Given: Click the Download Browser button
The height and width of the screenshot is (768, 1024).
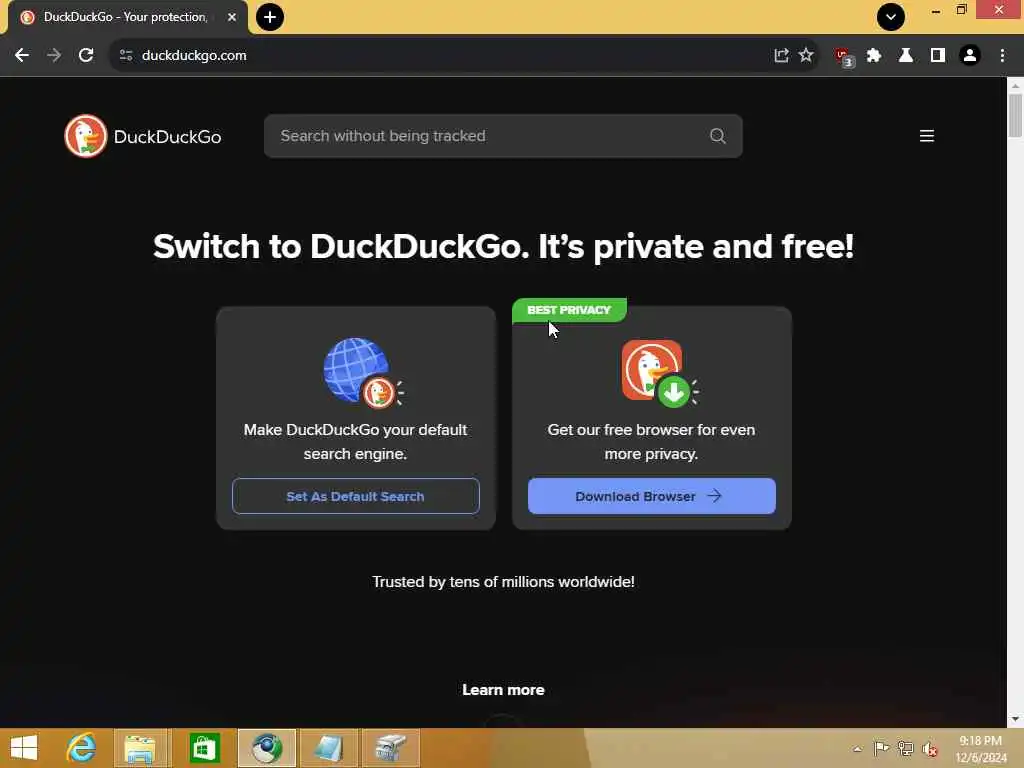Looking at the screenshot, I should 652,496.
